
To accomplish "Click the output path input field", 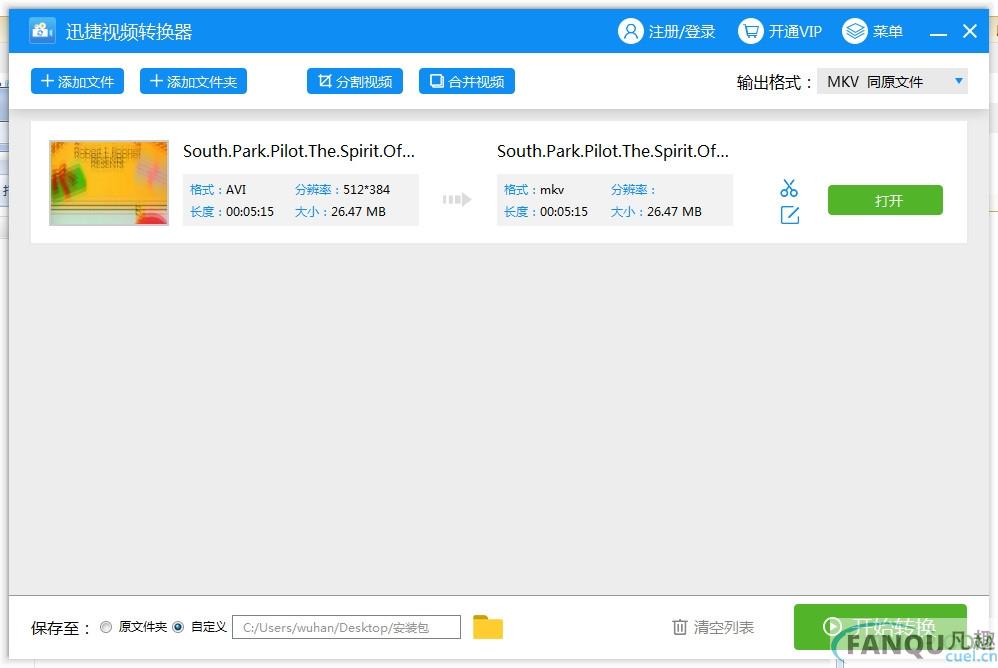I will tap(346, 627).
